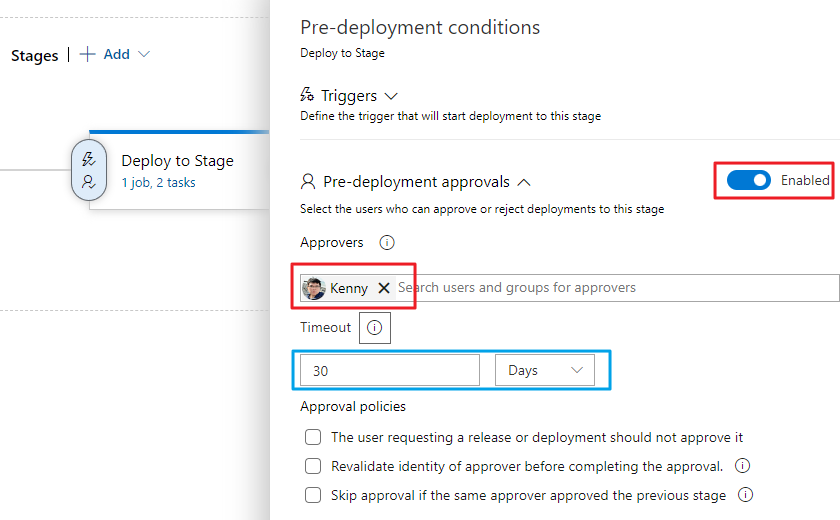Click the Triggers lightning icon
The height and width of the screenshot is (520, 840).
pos(308,96)
